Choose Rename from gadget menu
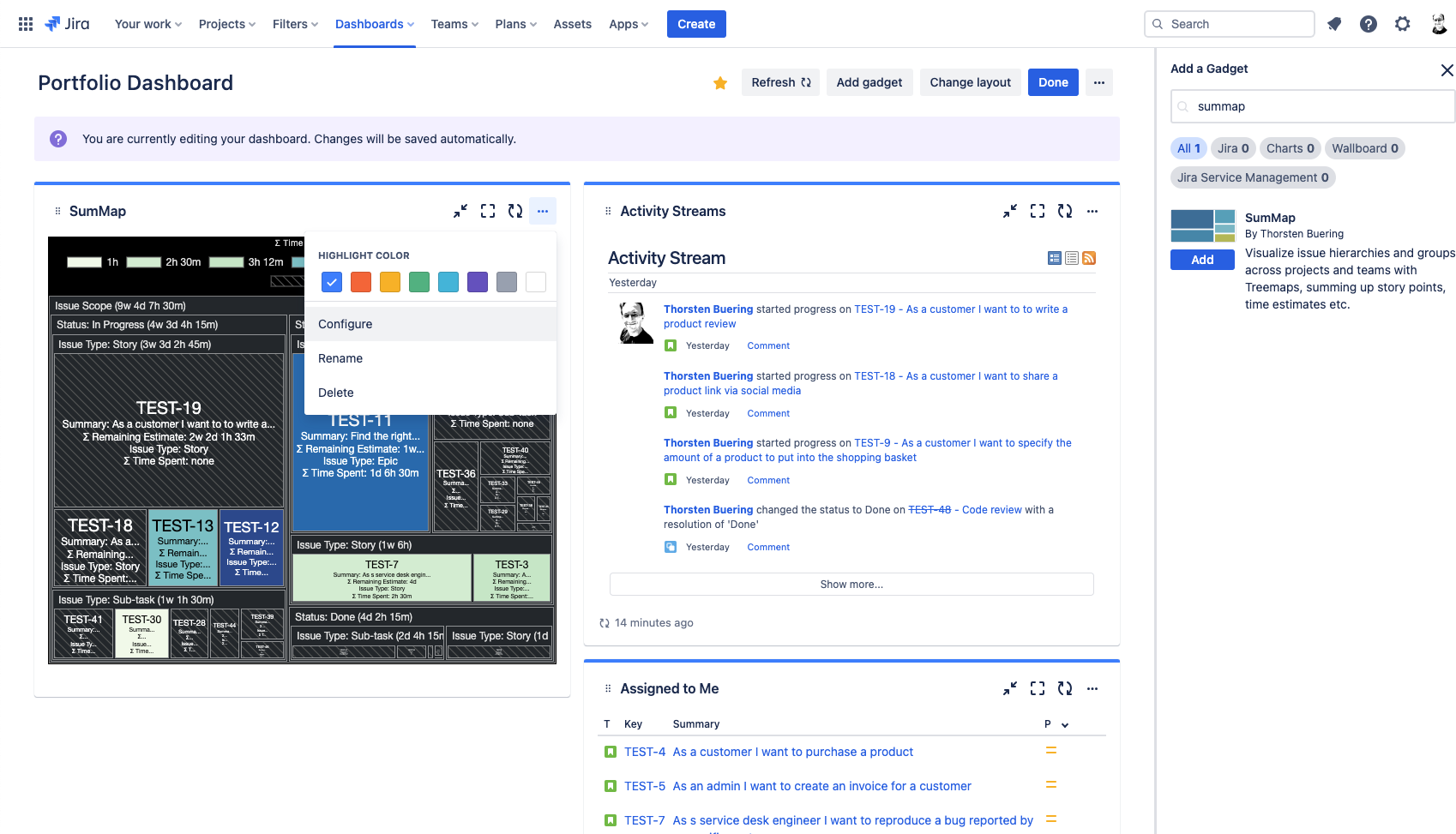The width and height of the screenshot is (1456, 834). 430,358
